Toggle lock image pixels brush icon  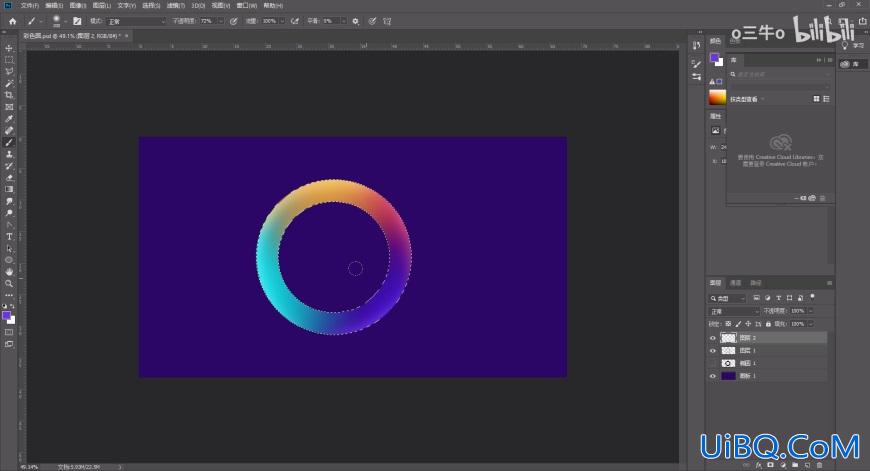coord(738,324)
